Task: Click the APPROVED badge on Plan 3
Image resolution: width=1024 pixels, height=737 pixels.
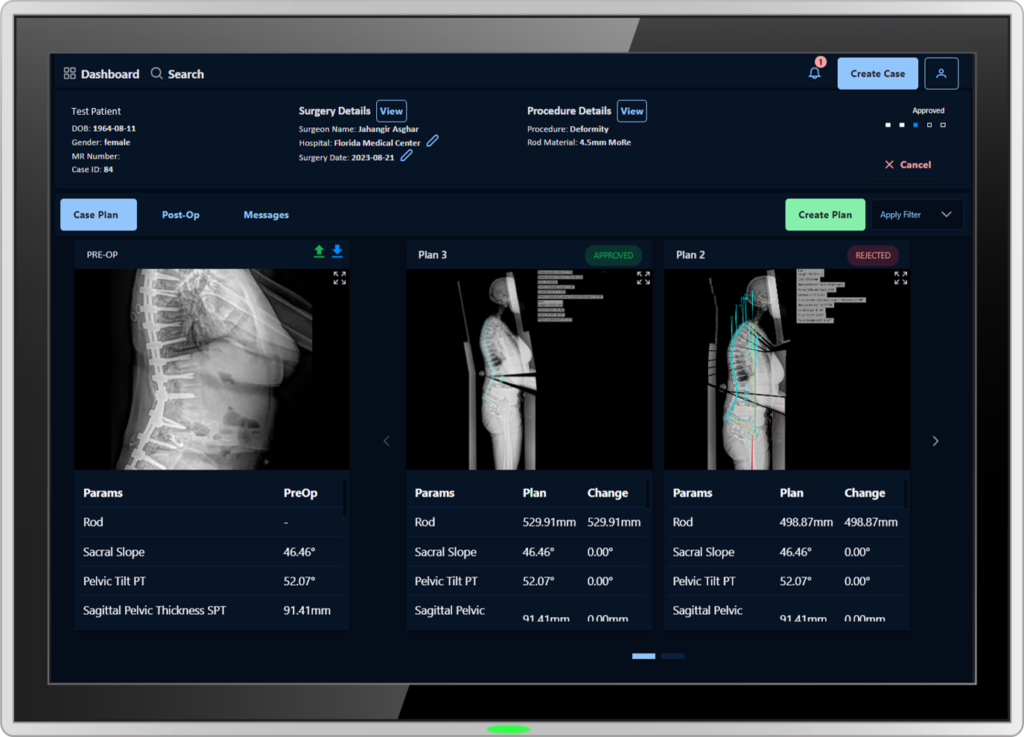Action: pos(613,255)
